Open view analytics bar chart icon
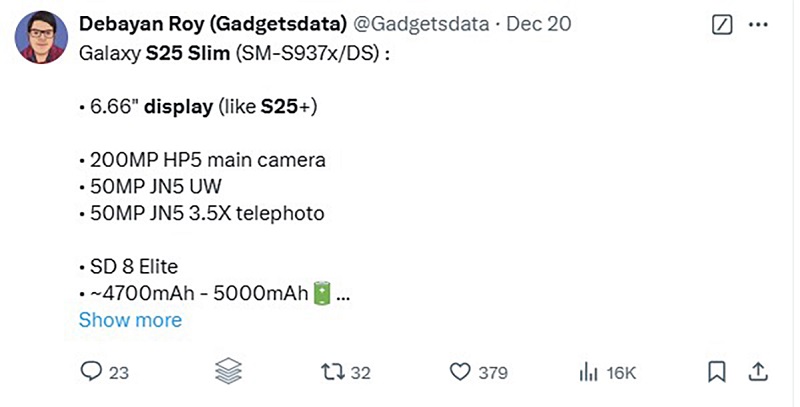 (588, 373)
